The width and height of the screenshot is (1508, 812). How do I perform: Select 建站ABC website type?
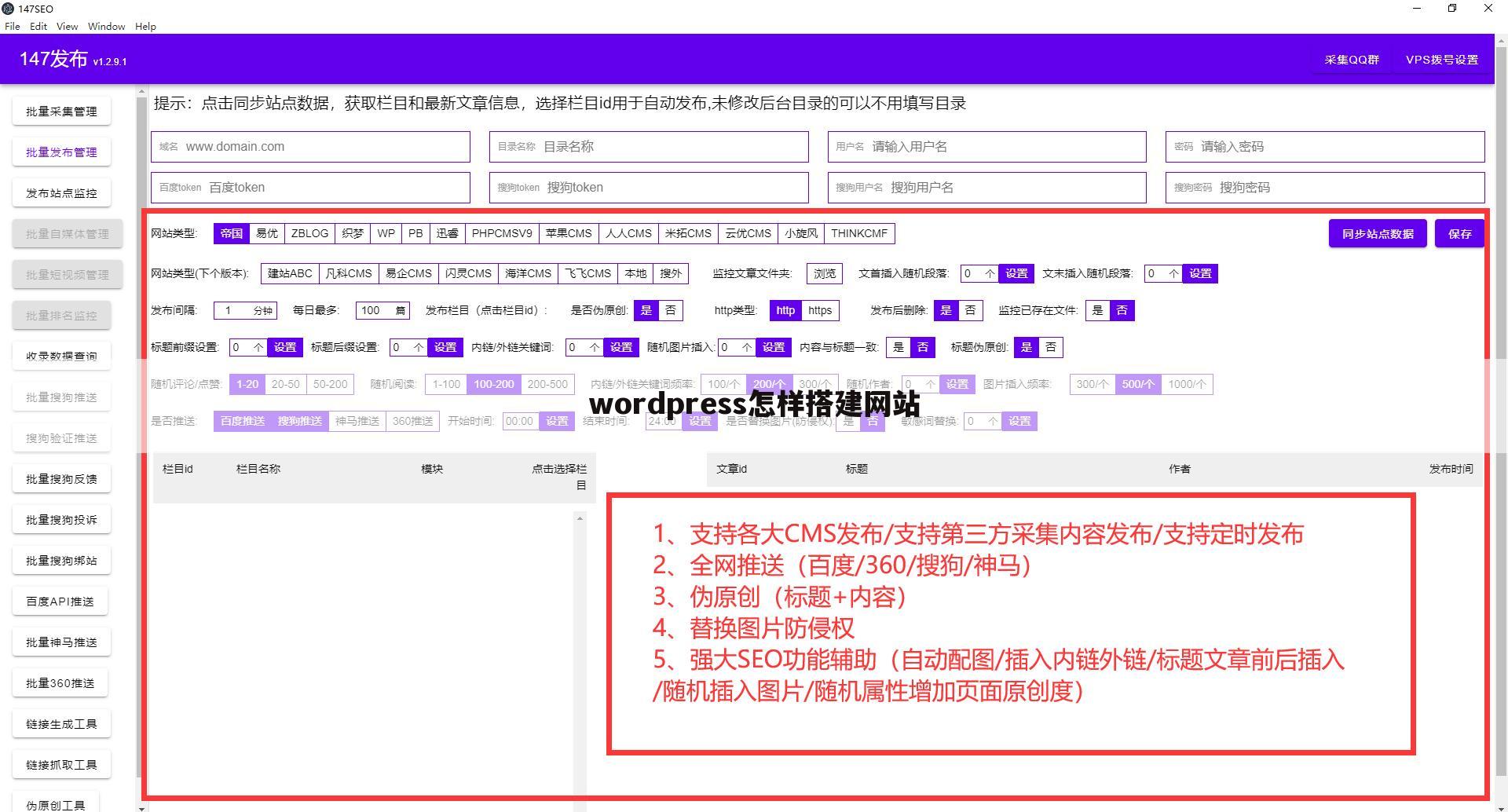pyautogui.click(x=290, y=273)
